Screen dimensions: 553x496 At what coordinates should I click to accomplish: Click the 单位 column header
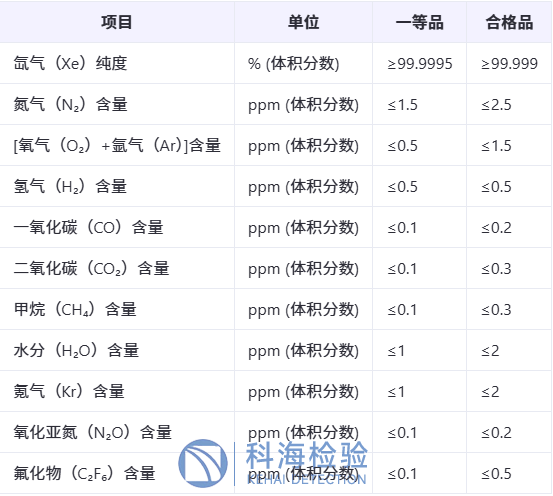coord(303,22)
